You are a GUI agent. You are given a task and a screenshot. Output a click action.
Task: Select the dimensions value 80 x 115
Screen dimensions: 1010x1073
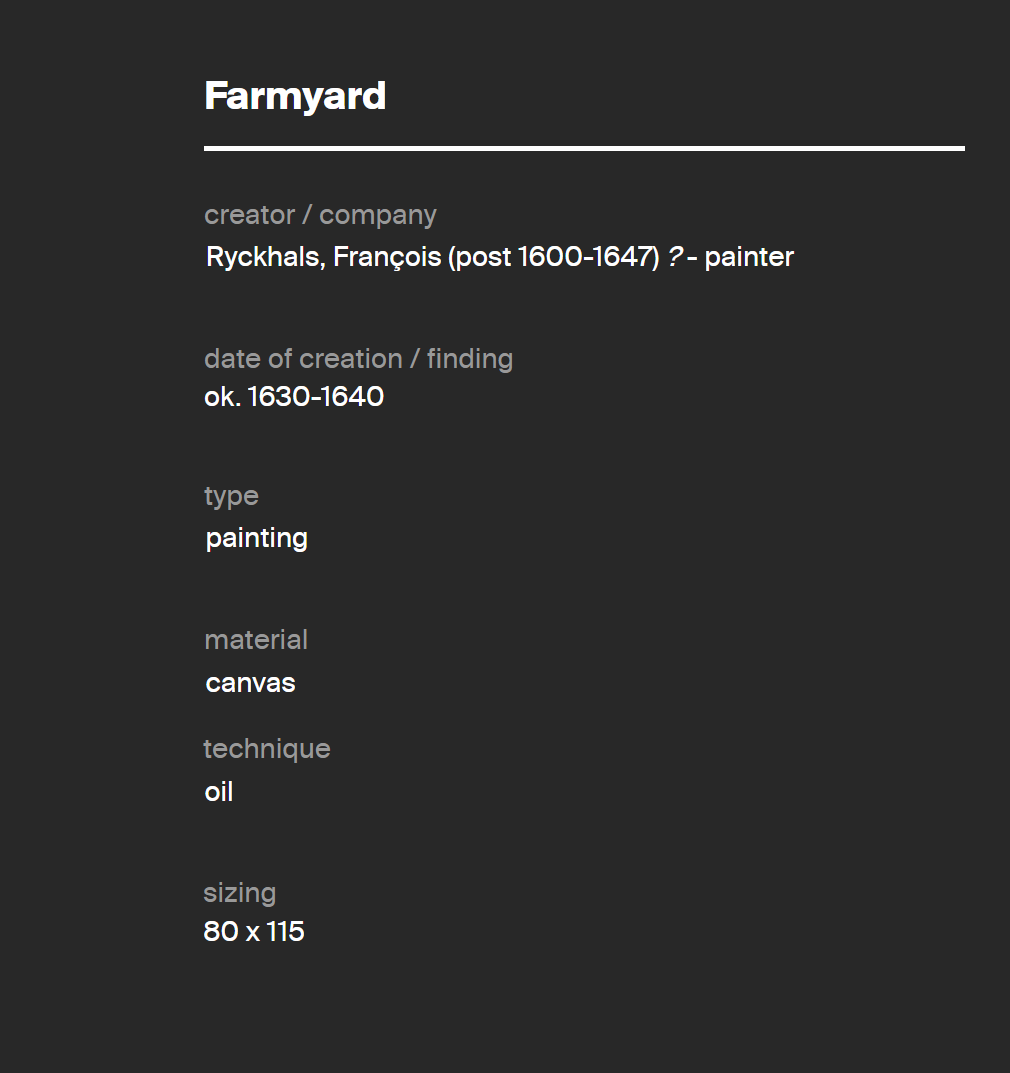pos(254,931)
